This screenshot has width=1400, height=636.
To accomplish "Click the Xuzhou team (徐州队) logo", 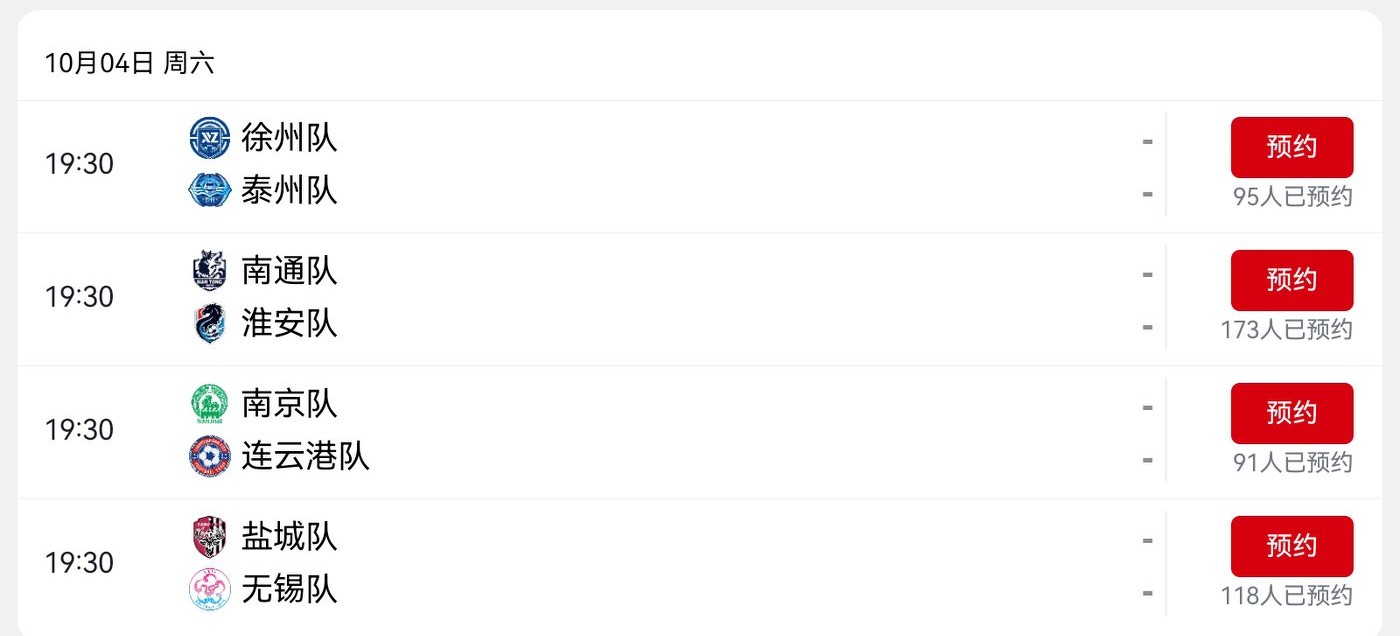I will (x=210, y=138).
